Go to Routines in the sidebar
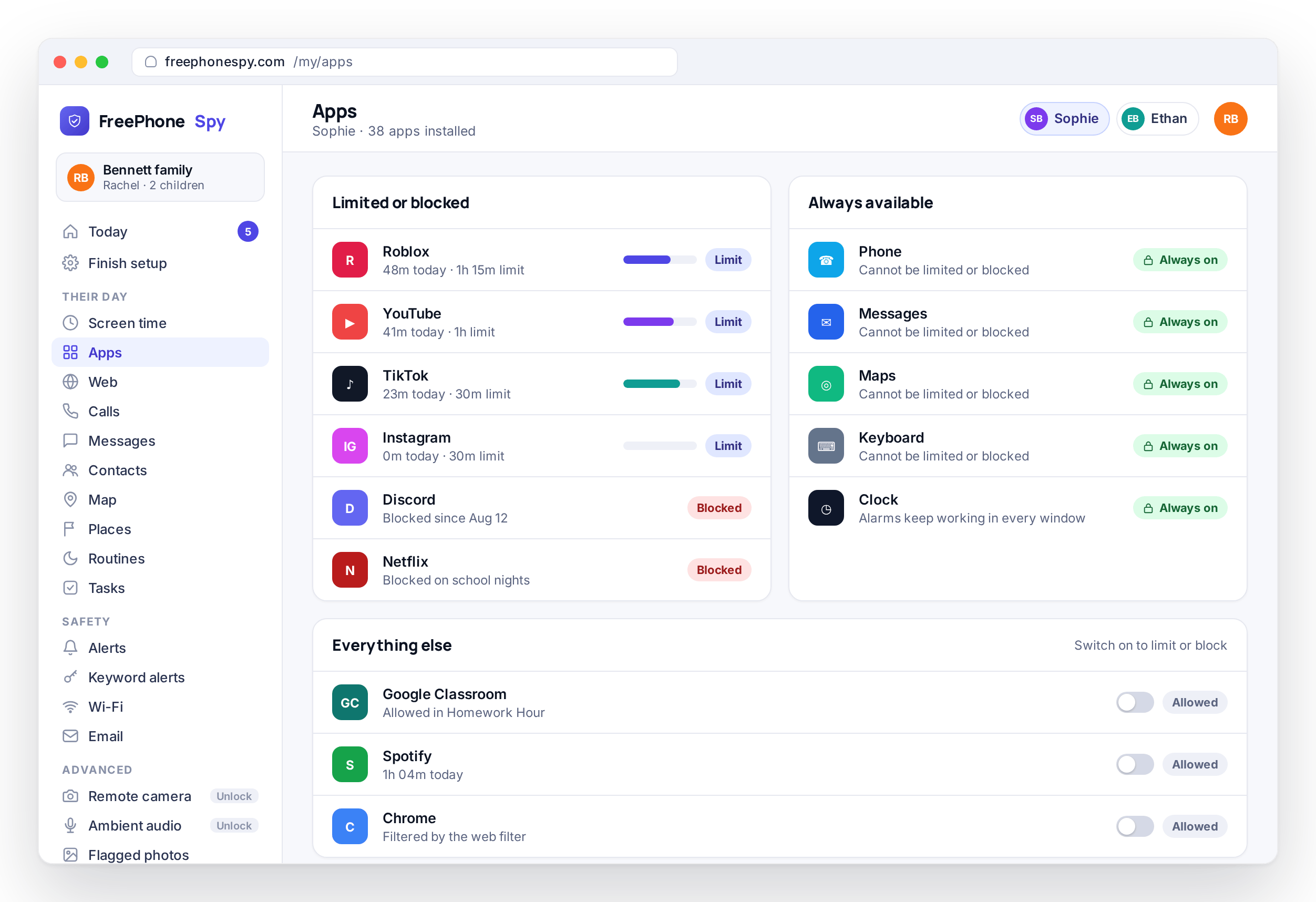 point(160,559)
